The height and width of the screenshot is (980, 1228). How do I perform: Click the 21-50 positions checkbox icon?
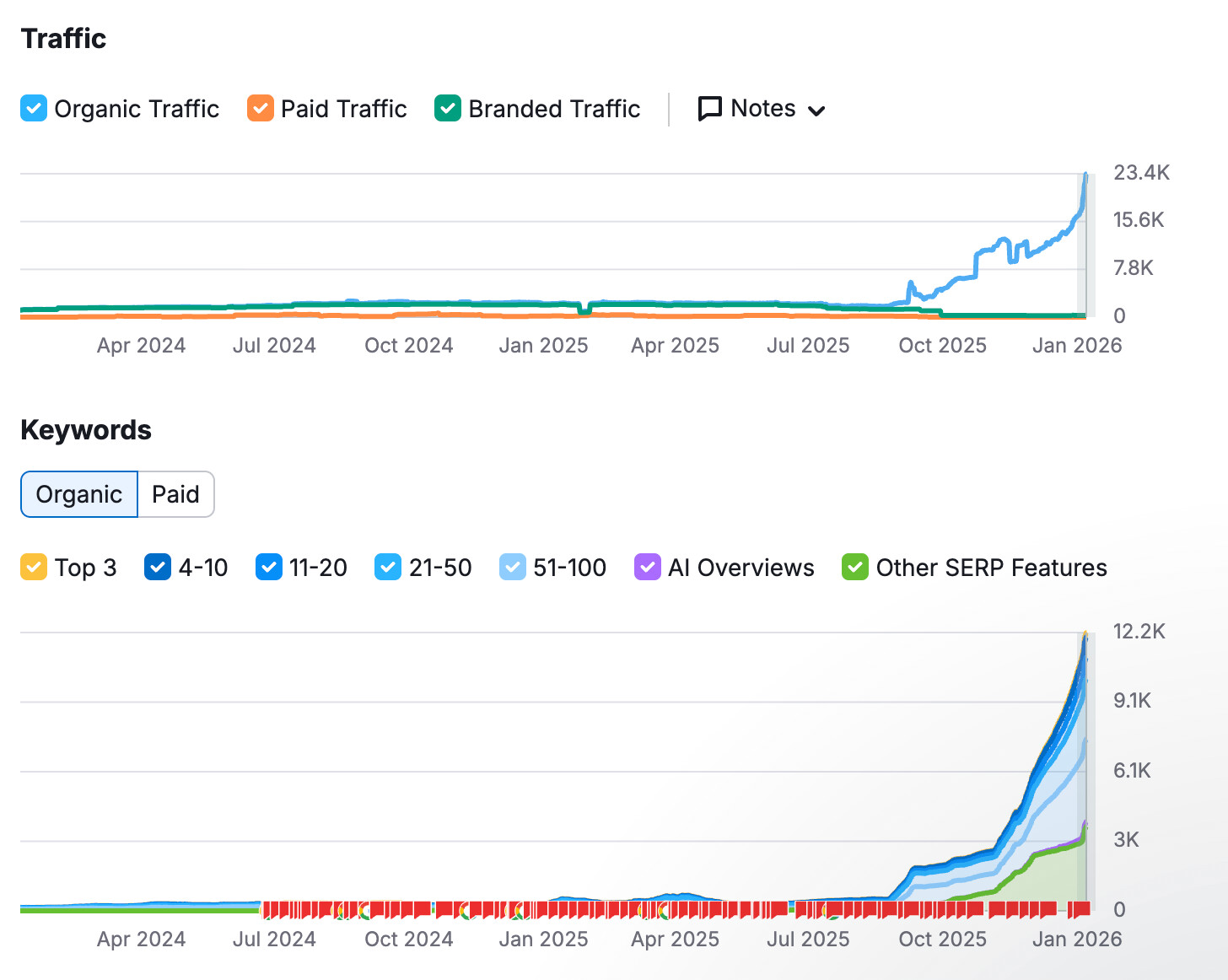[x=388, y=568]
